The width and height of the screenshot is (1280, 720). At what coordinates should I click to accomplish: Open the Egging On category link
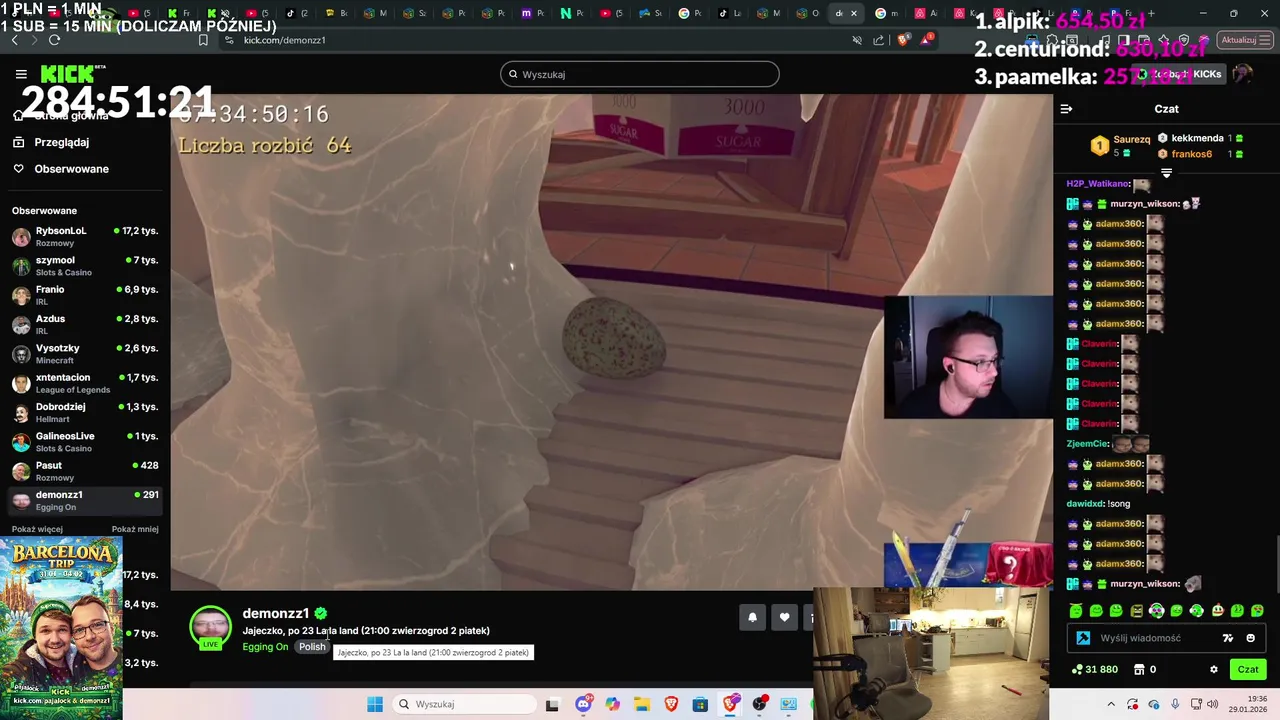[265, 647]
